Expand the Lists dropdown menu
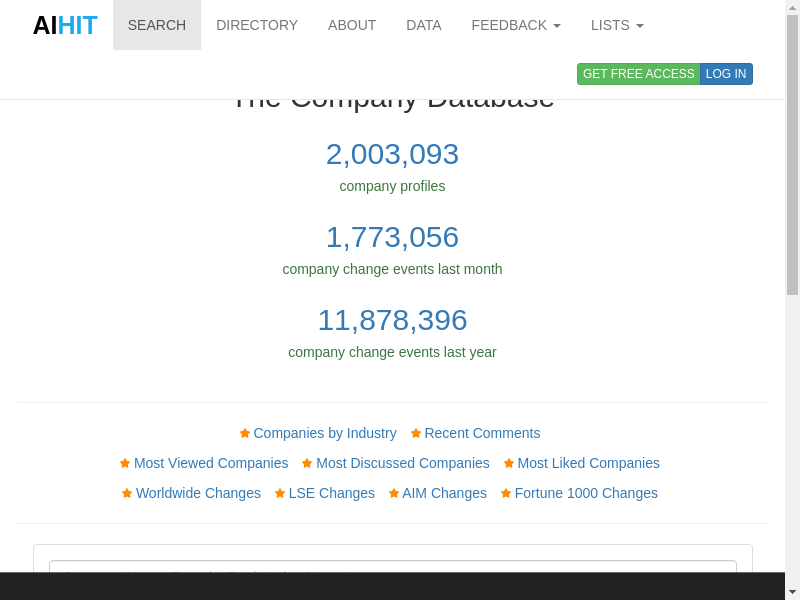The height and width of the screenshot is (600, 800). click(617, 25)
